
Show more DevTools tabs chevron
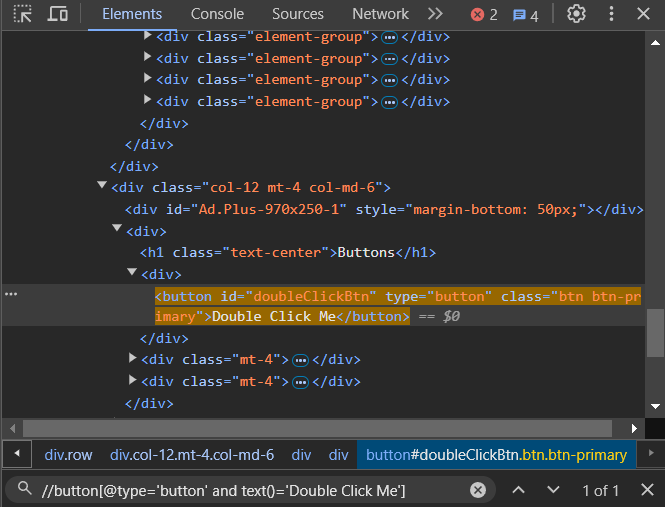pos(434,14)
